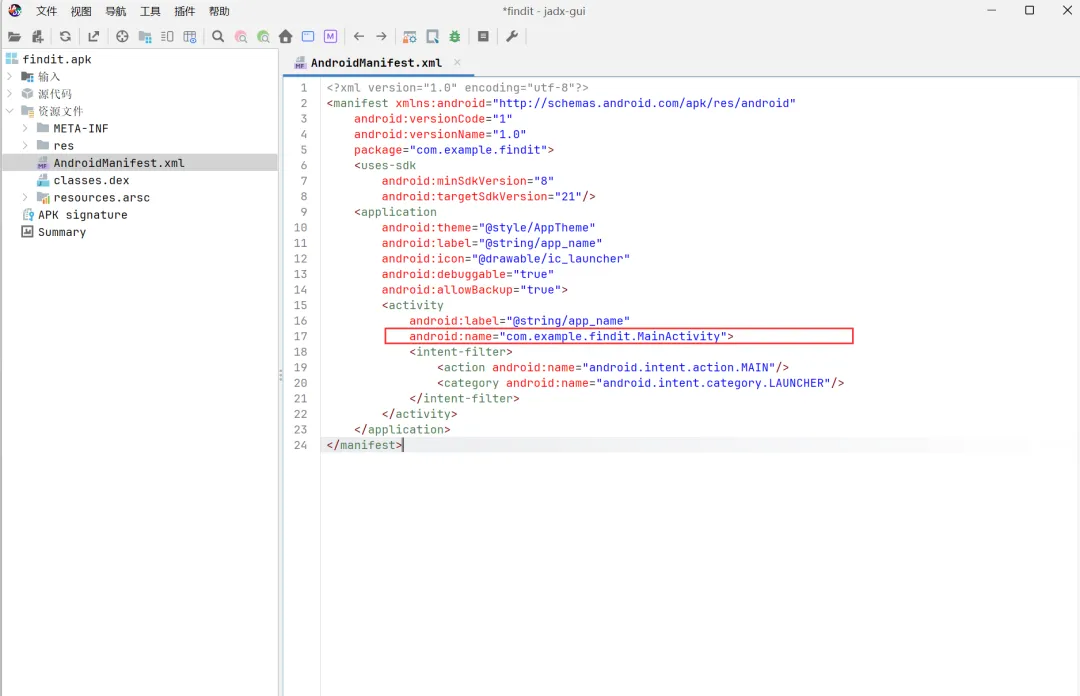1080x696 pixels.
Task: Open the 导航 menu
Action: coord(116,11)
